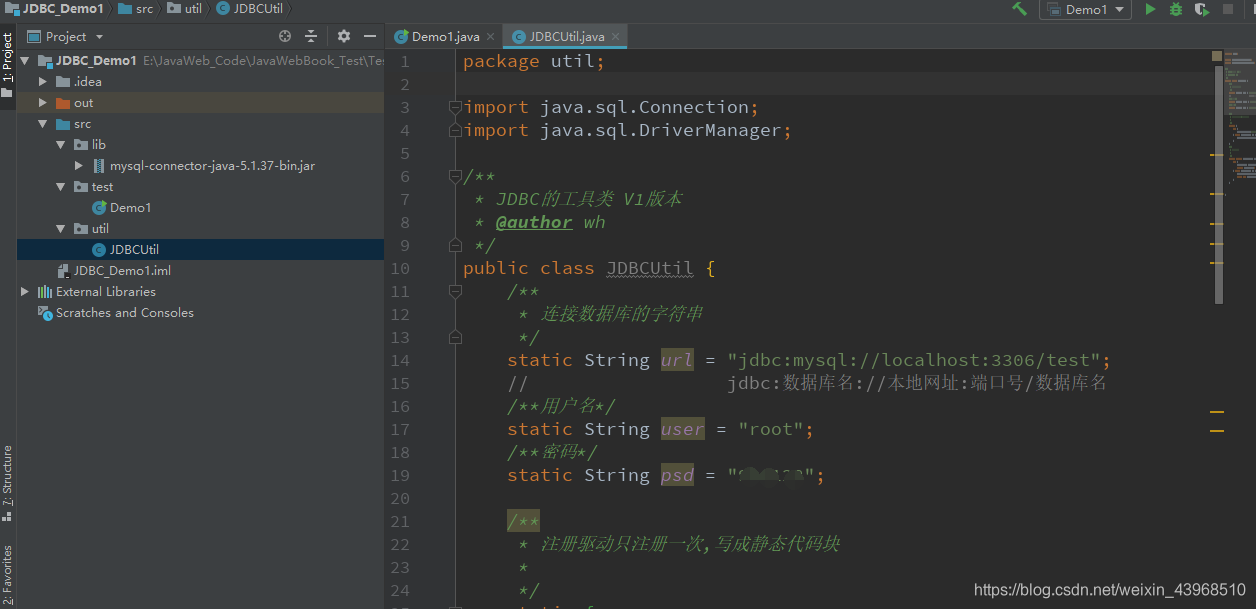
Task: Click the locate/scroll-from-source target icon
Action: pos(285,36)
